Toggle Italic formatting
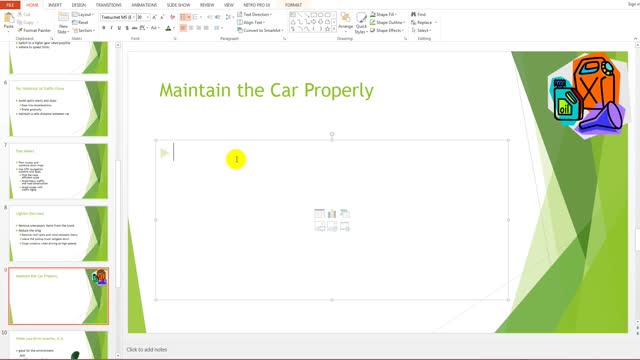This screenshot has height=360, width=640. [111, 28]
